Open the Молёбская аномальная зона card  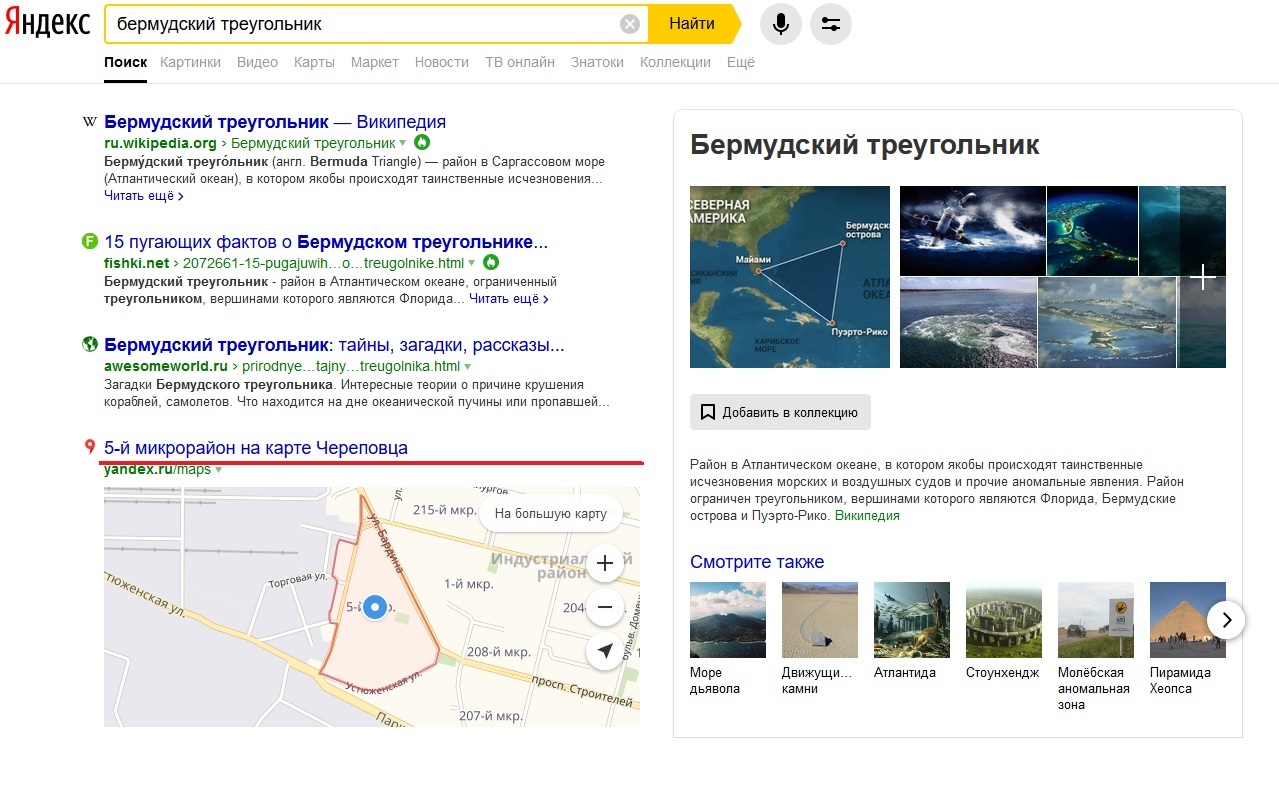click(1096, 647)
